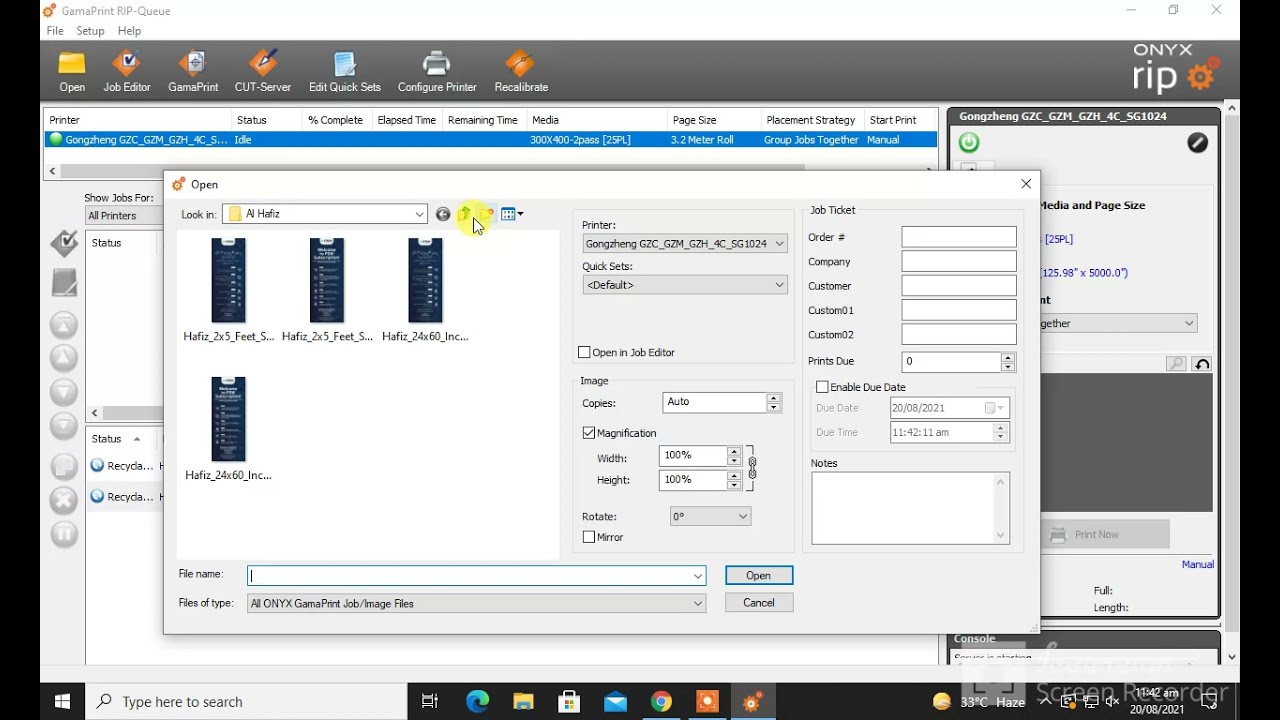
Task: Start the Recalibrate tool
Action: click(521, 71)
